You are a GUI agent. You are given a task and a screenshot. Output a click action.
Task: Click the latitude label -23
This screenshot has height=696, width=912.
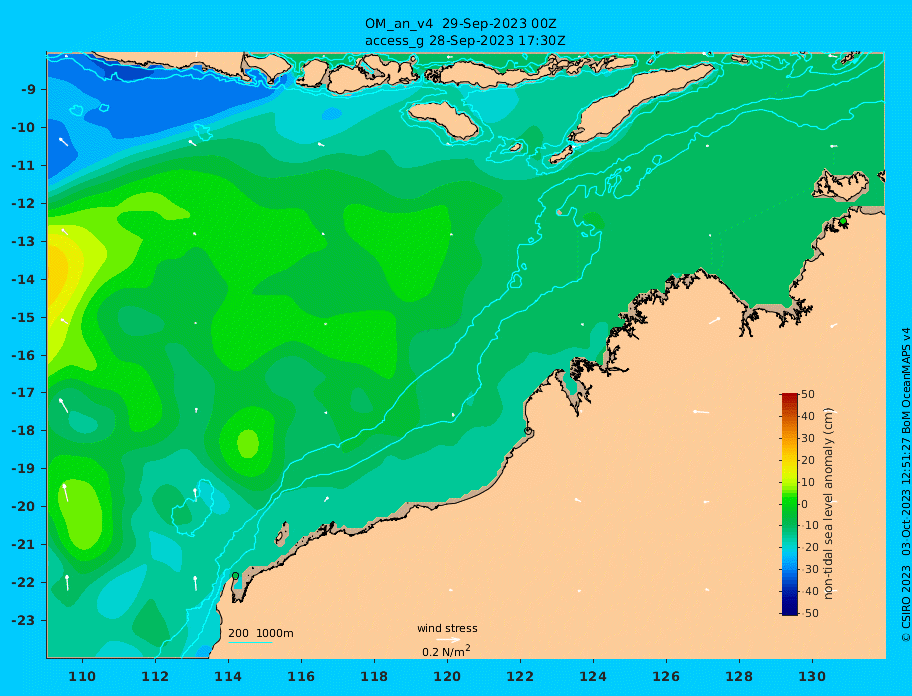(23, 620)
